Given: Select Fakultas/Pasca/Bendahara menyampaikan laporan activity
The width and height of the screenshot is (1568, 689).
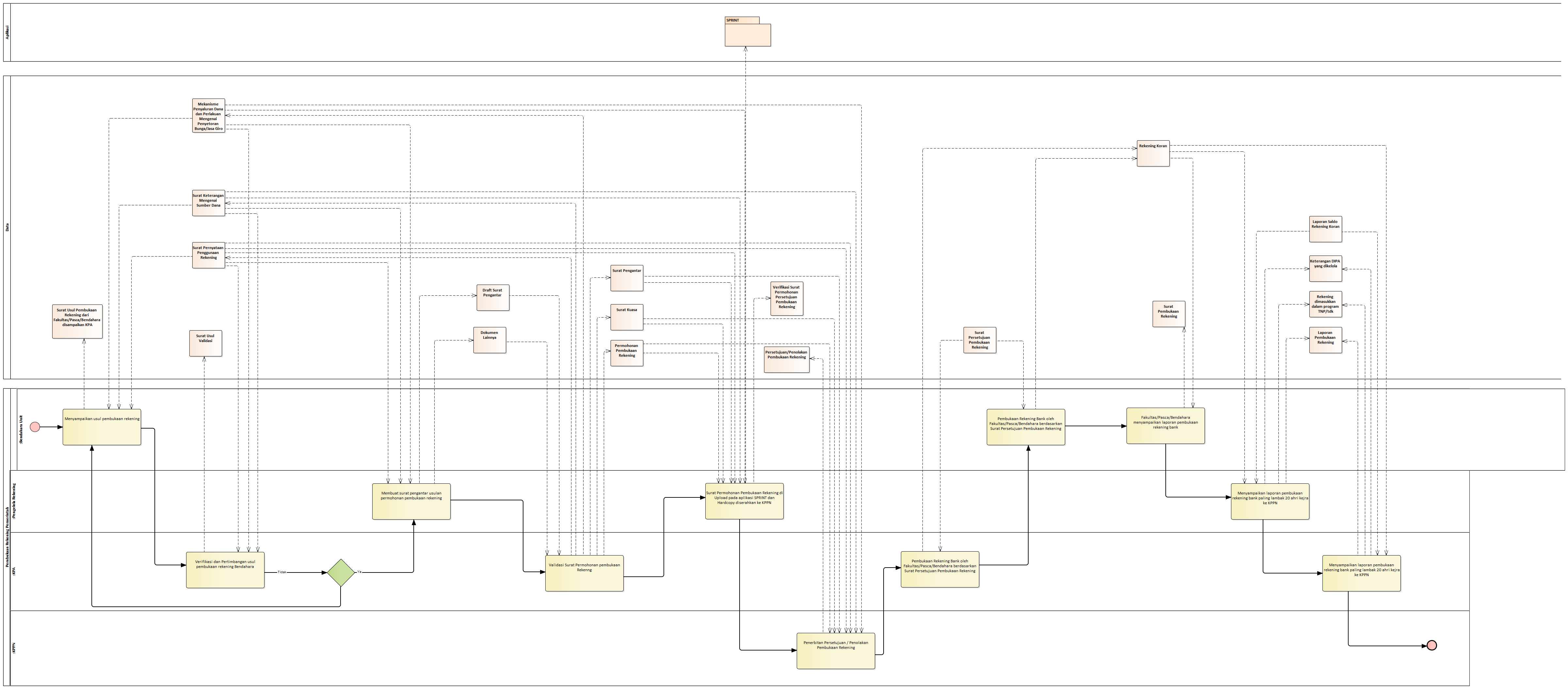Looking at the screenshot, I should pos(1166,426).
